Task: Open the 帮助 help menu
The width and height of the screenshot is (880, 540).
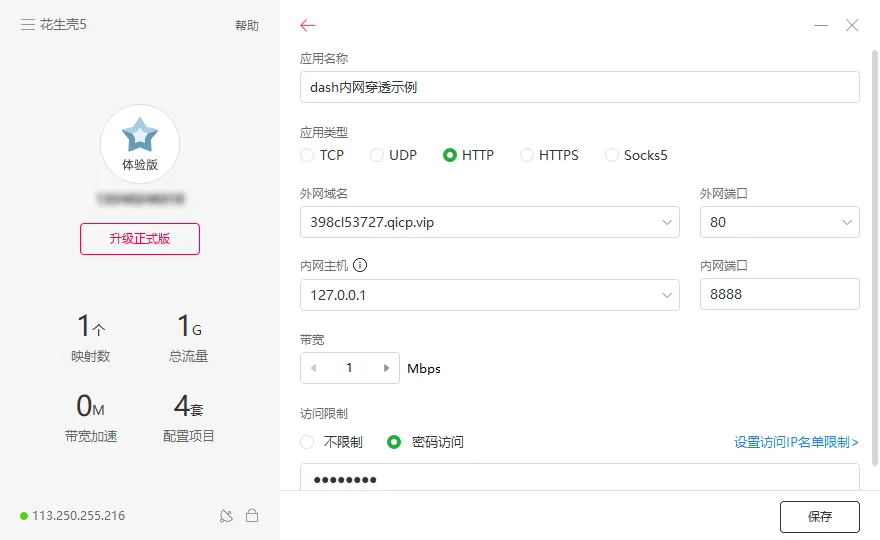Action: pyautogui.click(x=247, y=26)
